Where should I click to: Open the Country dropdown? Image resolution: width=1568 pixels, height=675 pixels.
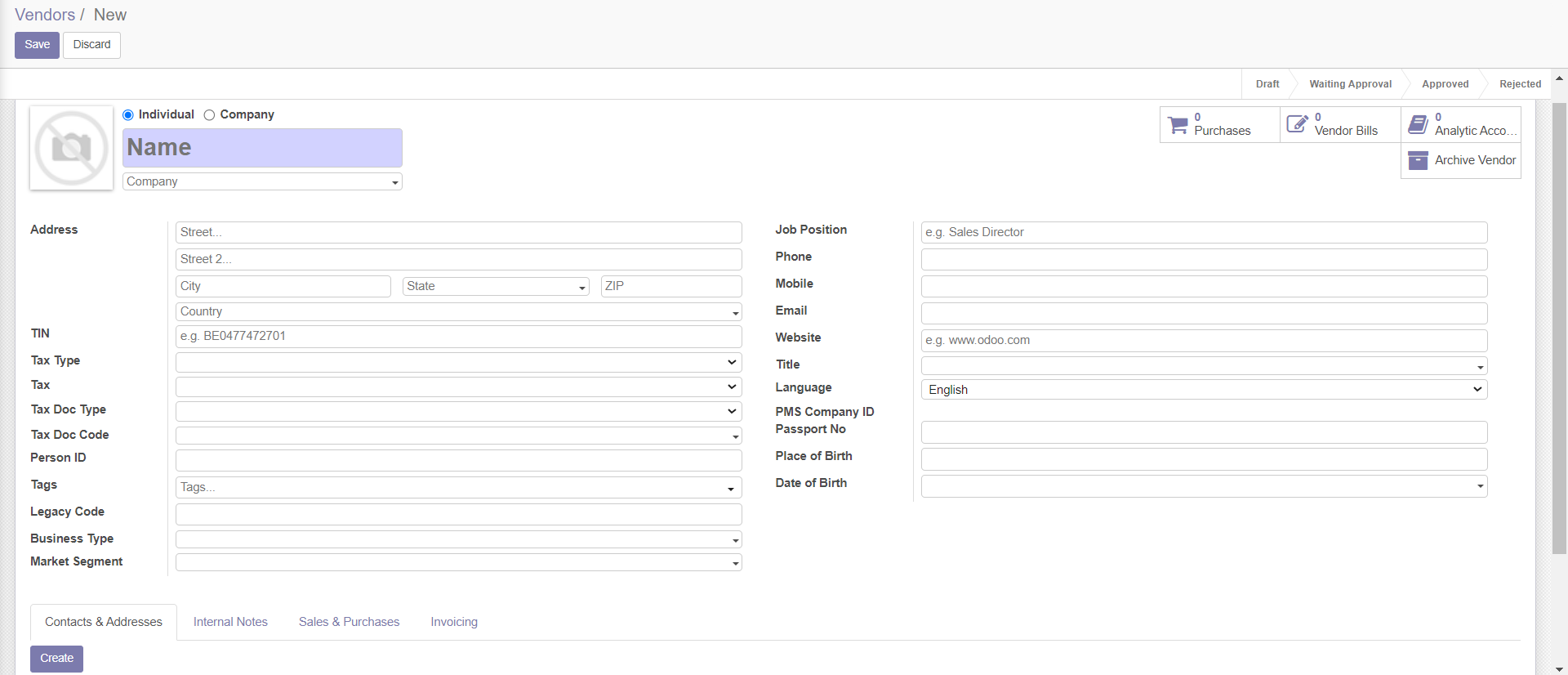click(x=458, y=311)
